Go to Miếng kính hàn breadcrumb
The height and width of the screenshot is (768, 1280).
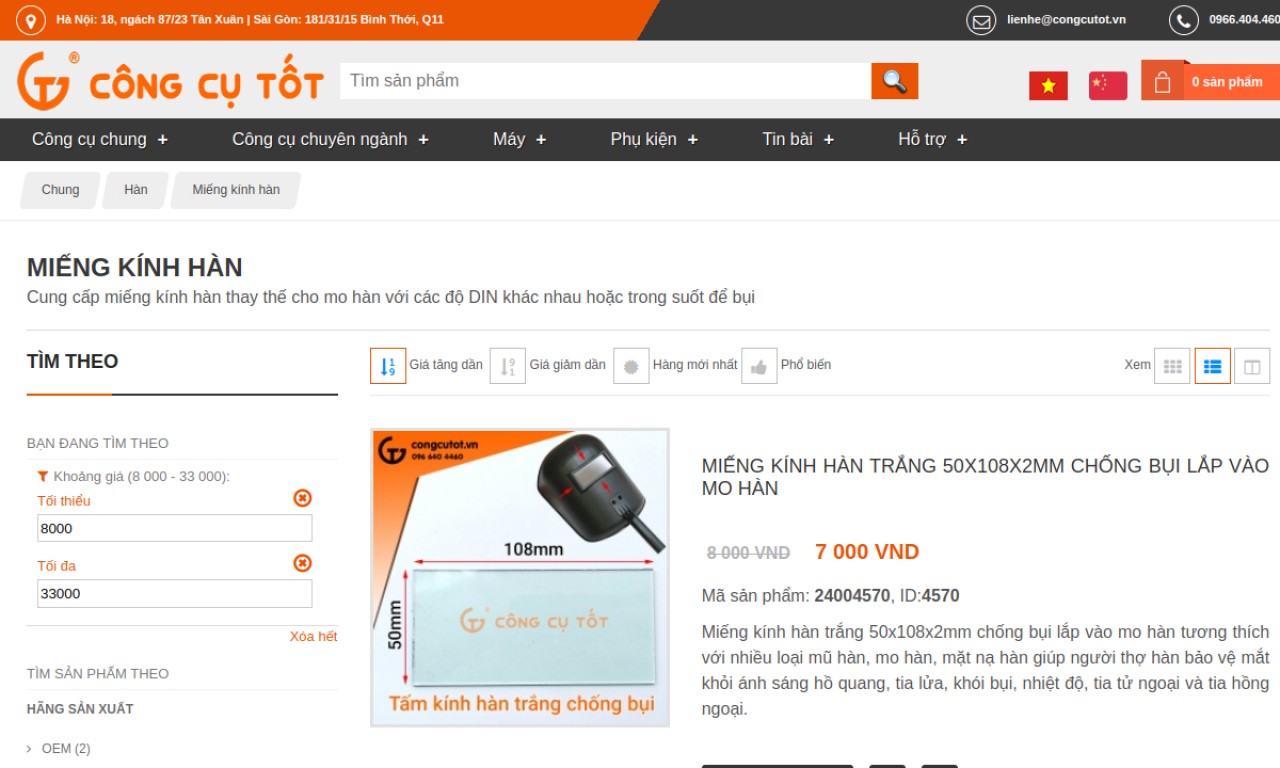[236, 190]
